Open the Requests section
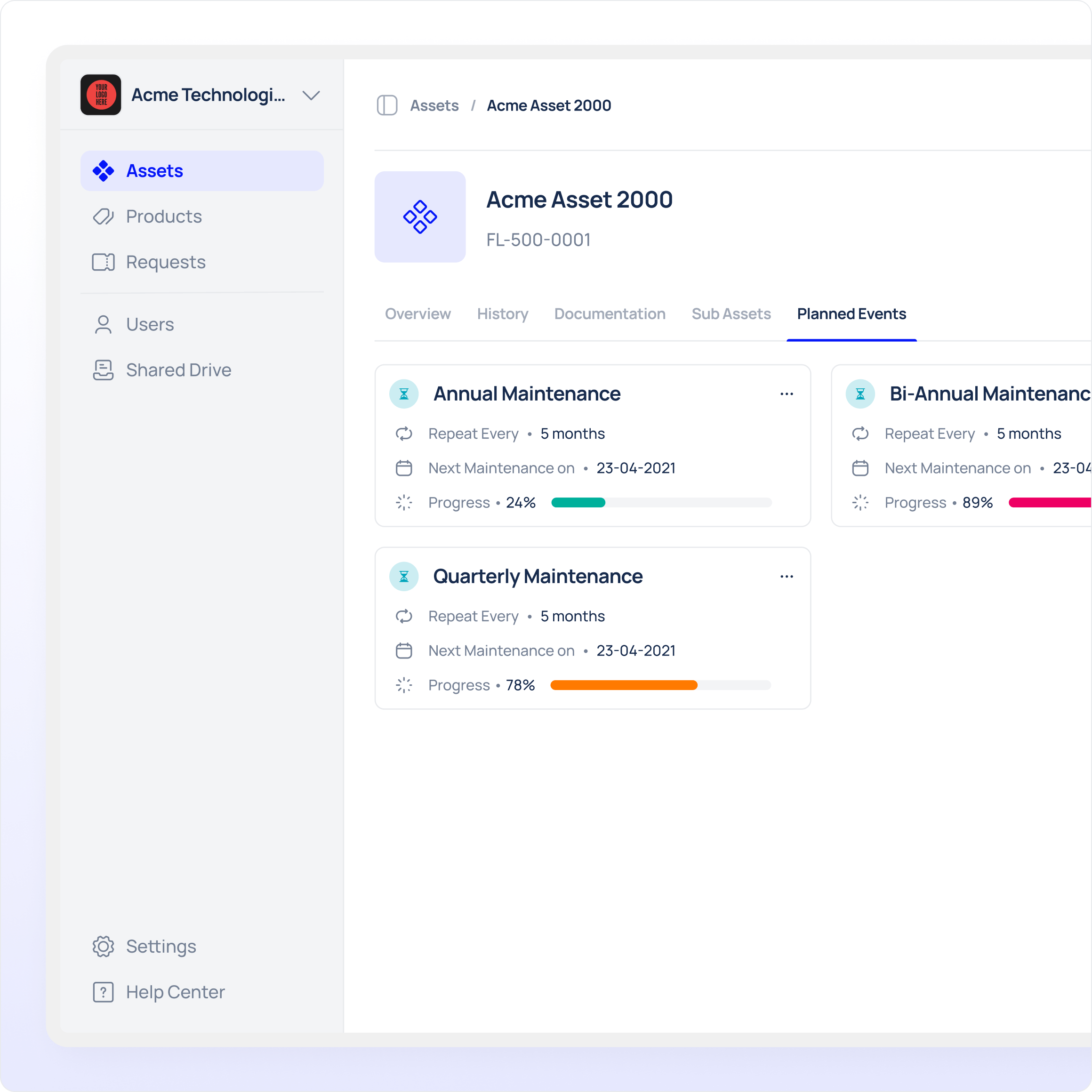1092x1092 pixels. (165, 262)
